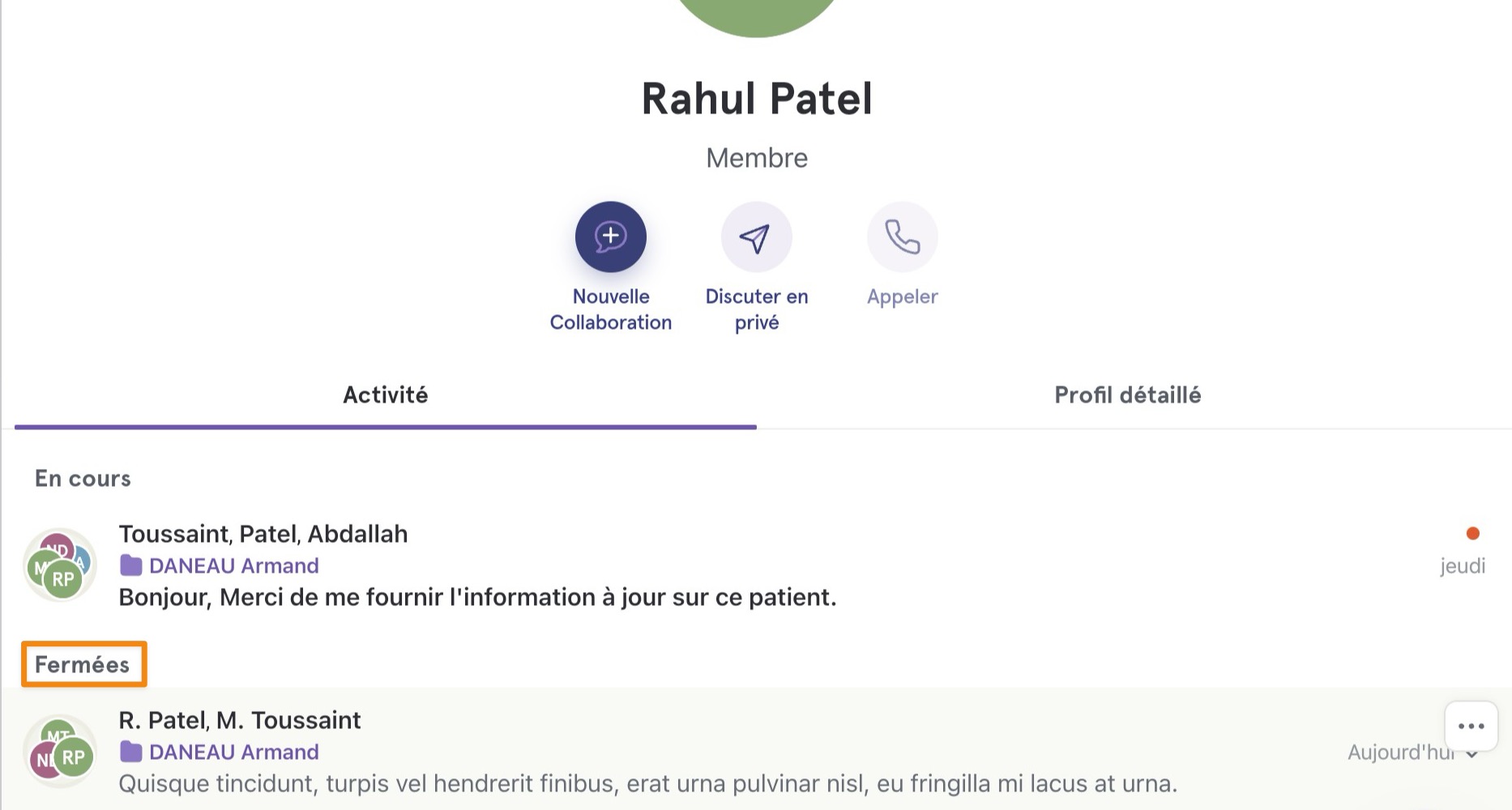
Task: Open the three-dots options menu on closed conversation
Action: tap(1471, 727)
